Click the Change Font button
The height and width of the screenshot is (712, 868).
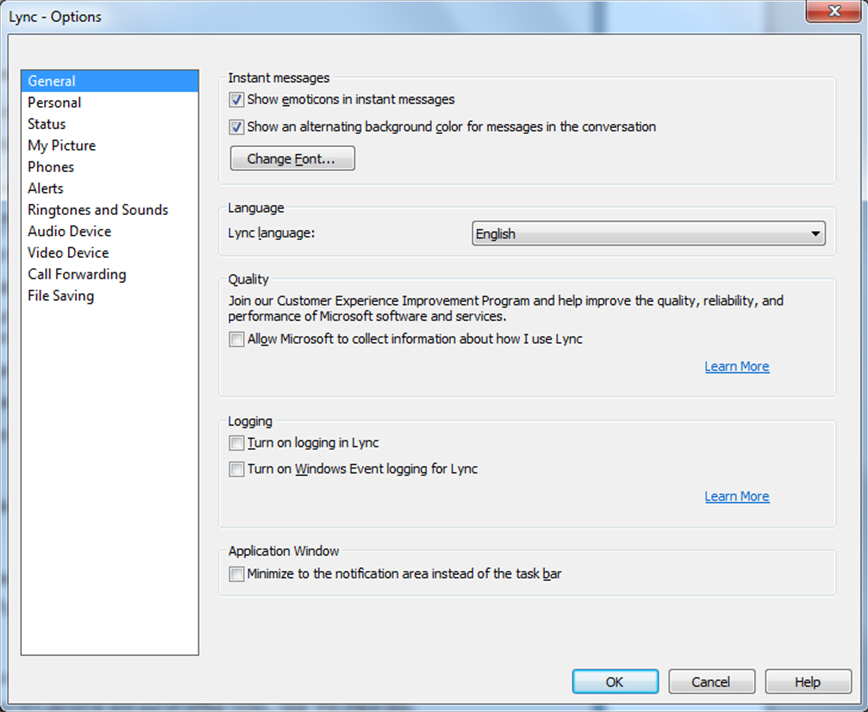pos(292,159)
